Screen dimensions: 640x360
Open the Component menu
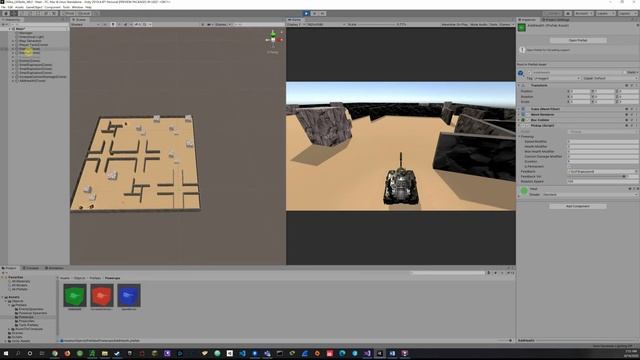pos(52,7)
